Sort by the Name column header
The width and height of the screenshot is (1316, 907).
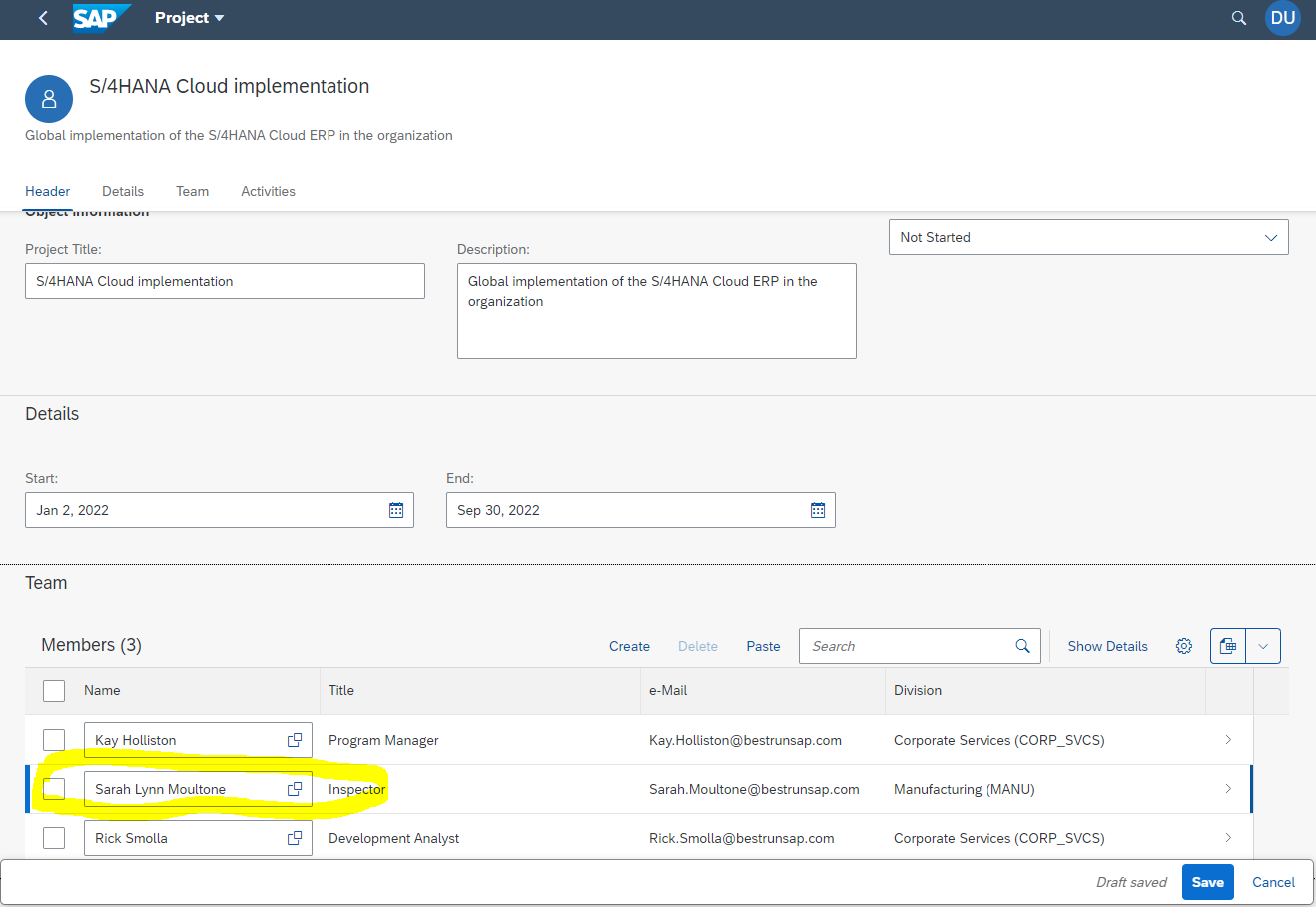point(102,690)
